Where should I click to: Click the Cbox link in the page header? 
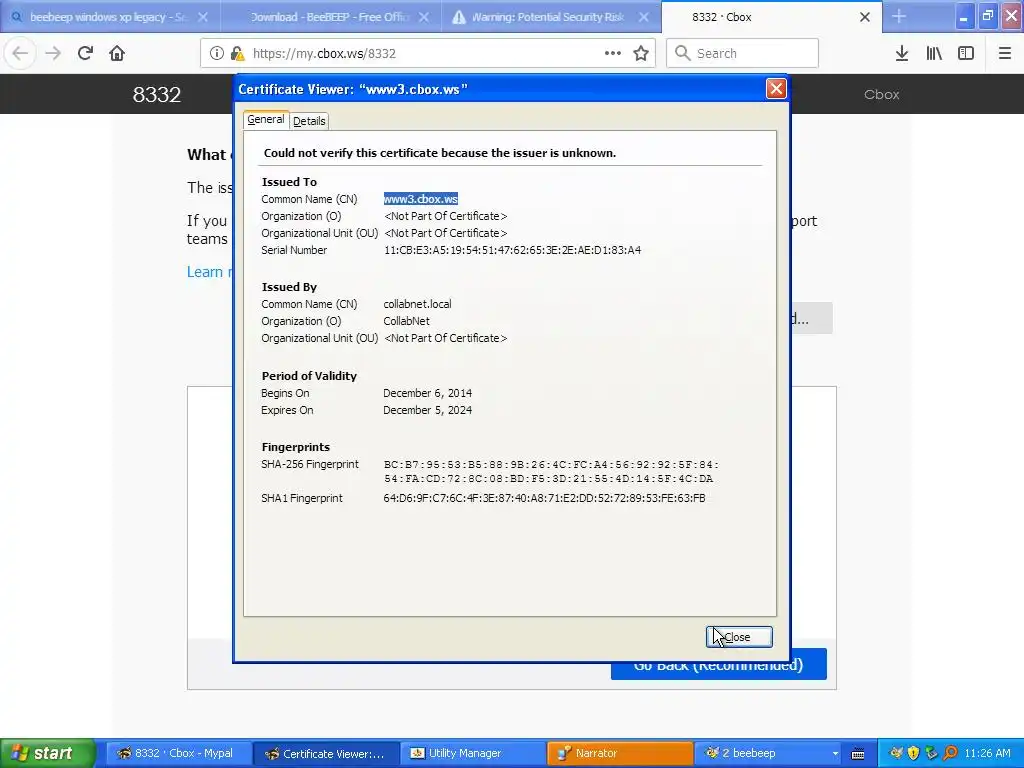click(x=882, y=95)
